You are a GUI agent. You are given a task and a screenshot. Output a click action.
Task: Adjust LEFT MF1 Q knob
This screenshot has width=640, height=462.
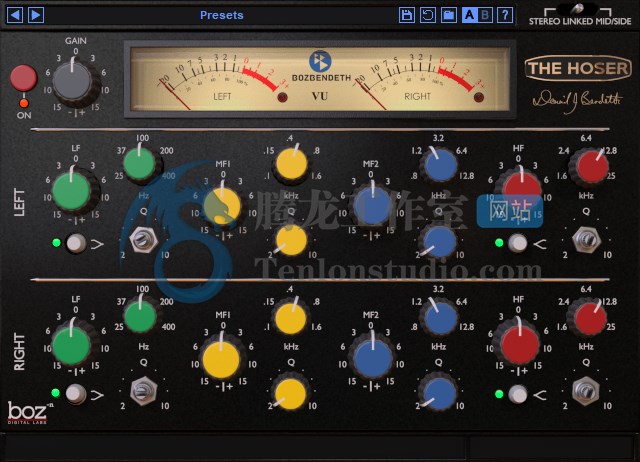click(x=291, y=241)
